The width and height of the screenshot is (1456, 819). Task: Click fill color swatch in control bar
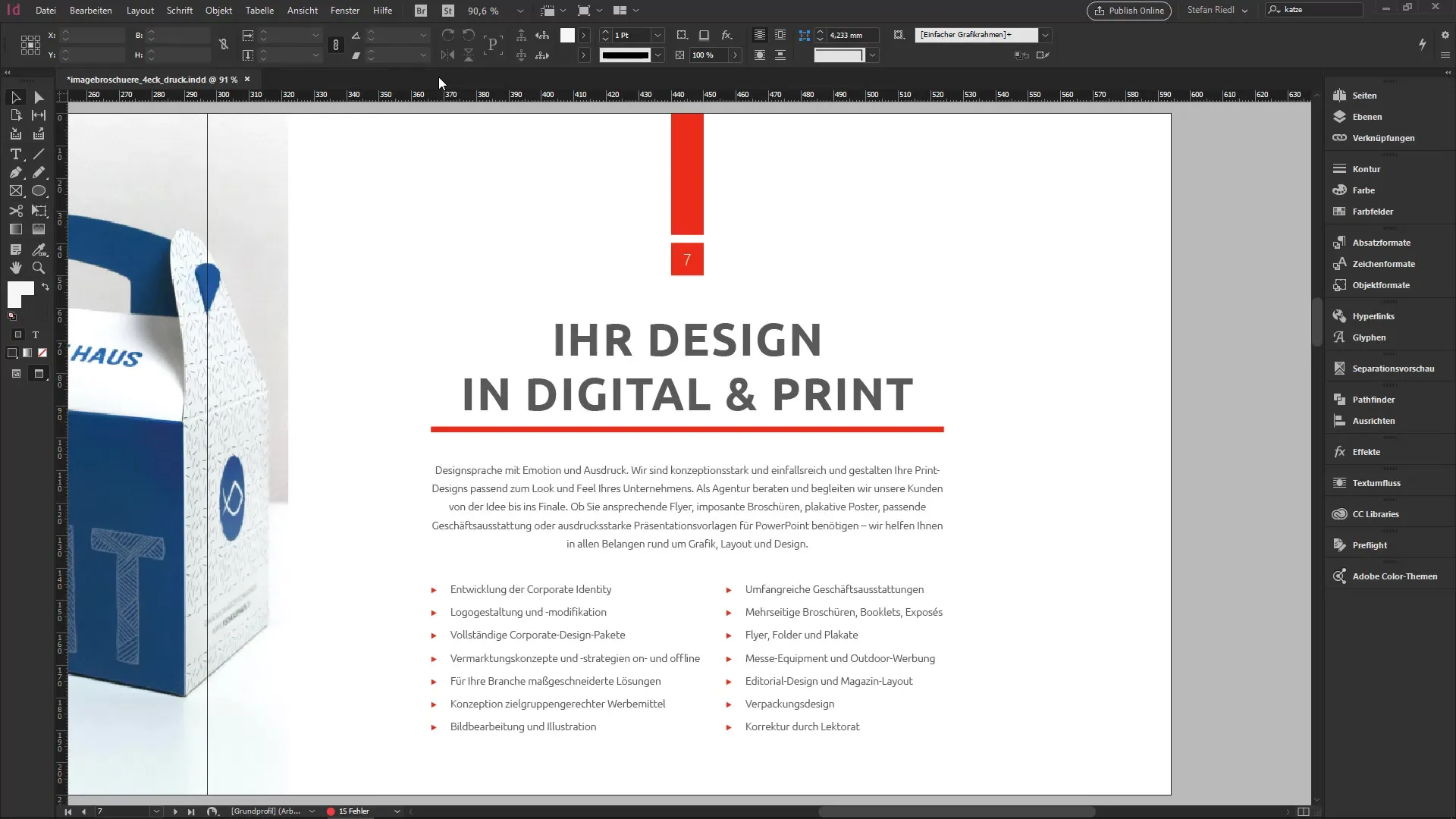567,35
